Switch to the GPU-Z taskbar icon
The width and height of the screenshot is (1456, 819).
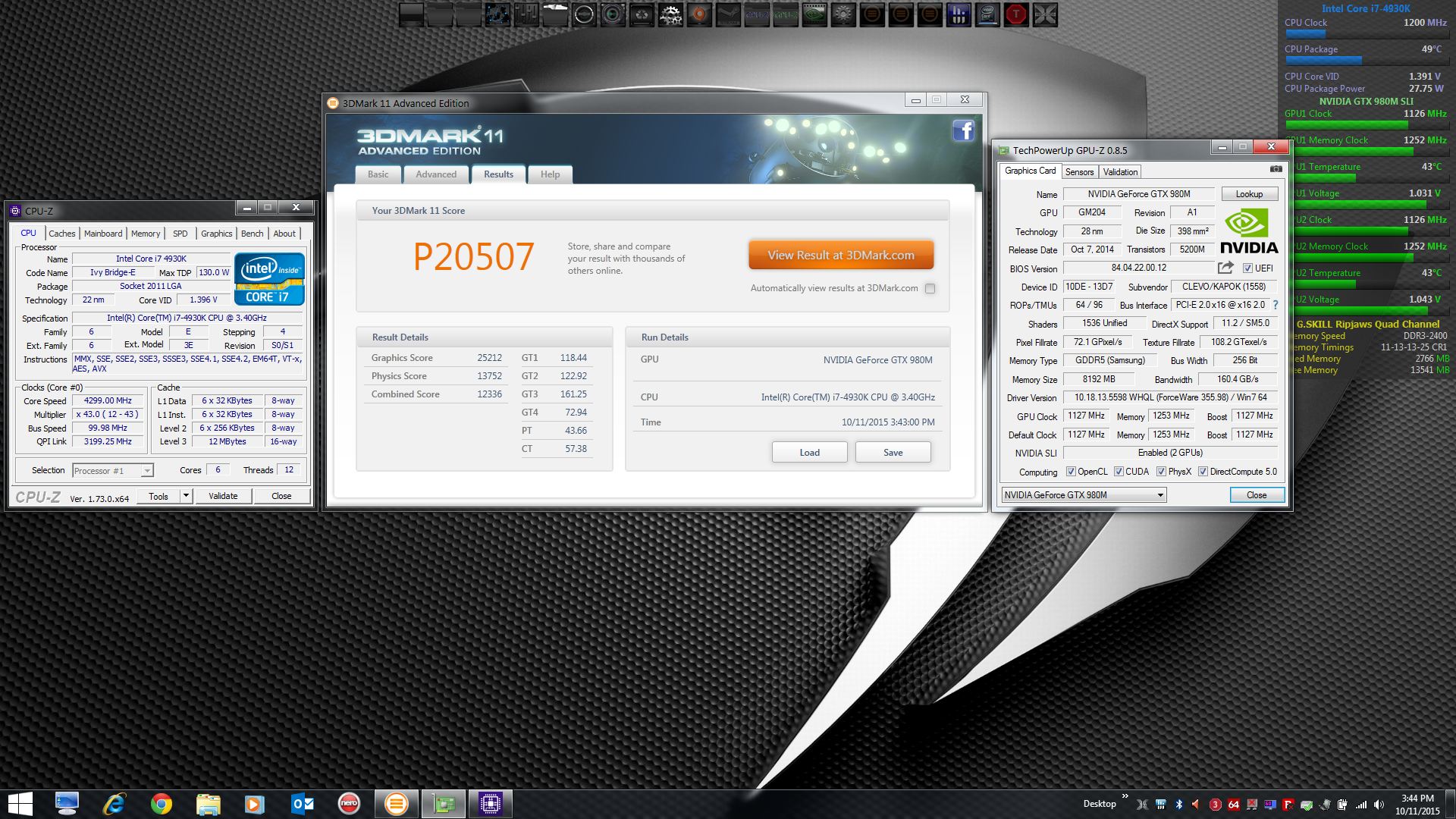pos(443,804)
